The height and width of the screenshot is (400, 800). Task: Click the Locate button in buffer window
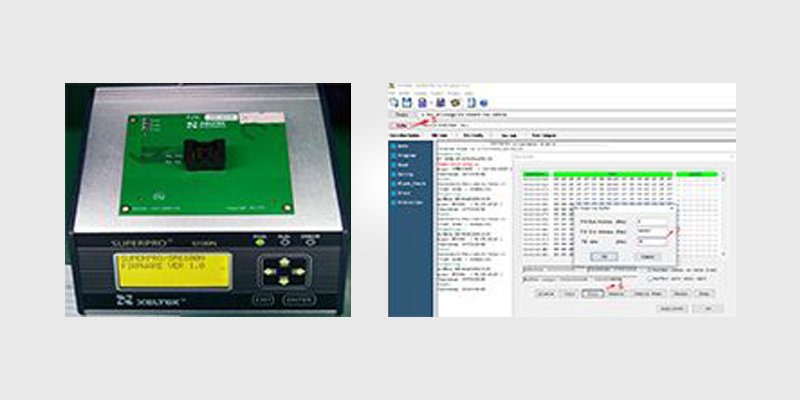point(545,294)
